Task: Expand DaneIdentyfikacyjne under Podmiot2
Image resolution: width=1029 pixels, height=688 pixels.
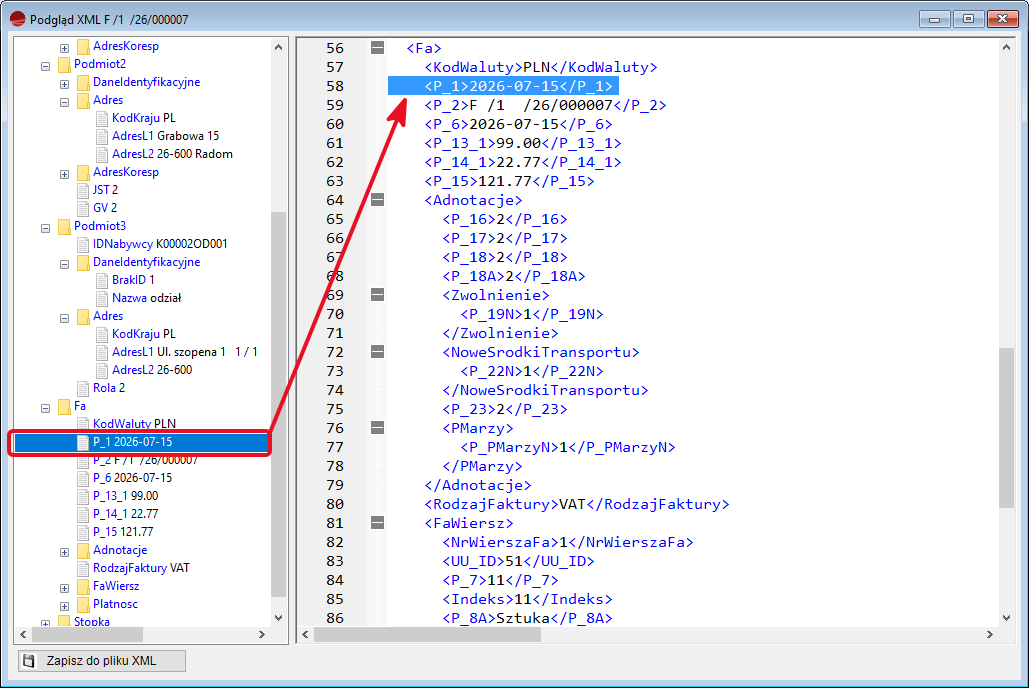Action: (x=64, y=84)
